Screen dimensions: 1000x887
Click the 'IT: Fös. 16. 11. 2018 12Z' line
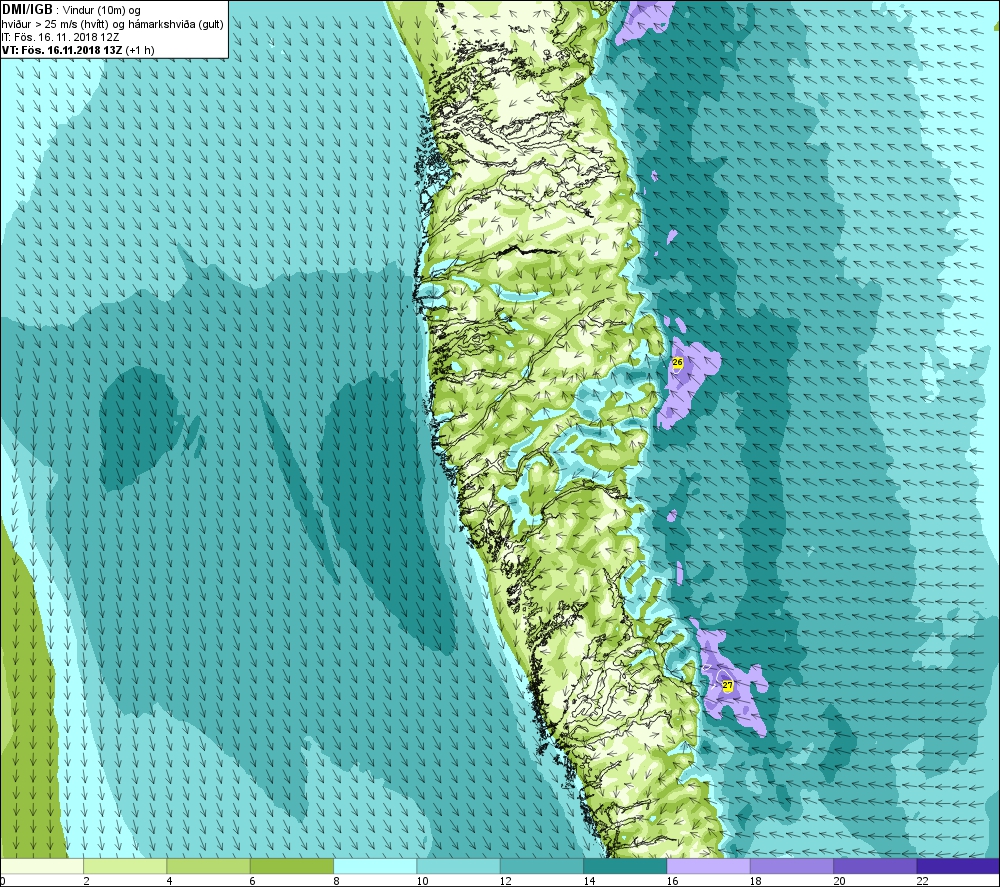[61, 37]
